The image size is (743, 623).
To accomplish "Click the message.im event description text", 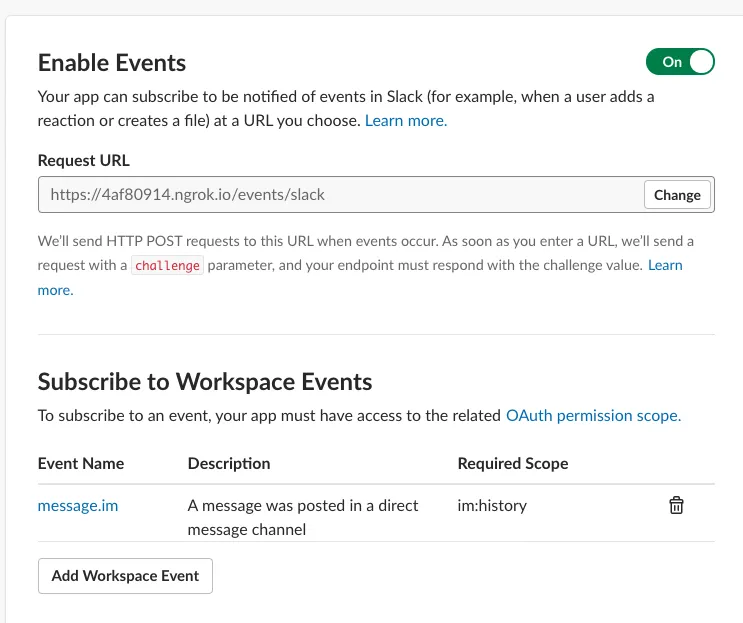I will 303,517.
